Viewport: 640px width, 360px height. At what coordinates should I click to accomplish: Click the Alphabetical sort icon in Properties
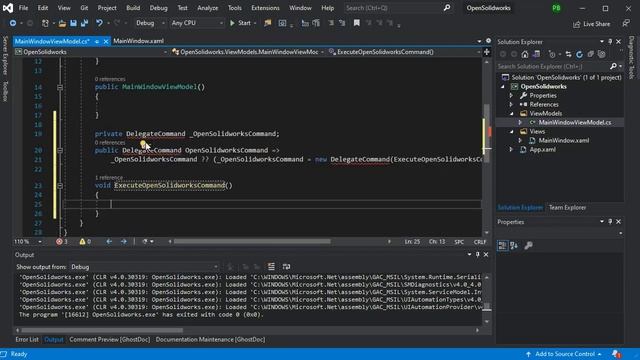click(514, 245)
